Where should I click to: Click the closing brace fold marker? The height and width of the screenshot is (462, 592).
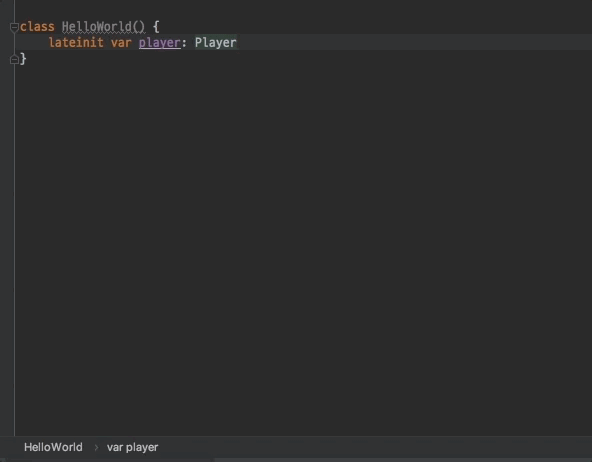click(x=14, y=60)
